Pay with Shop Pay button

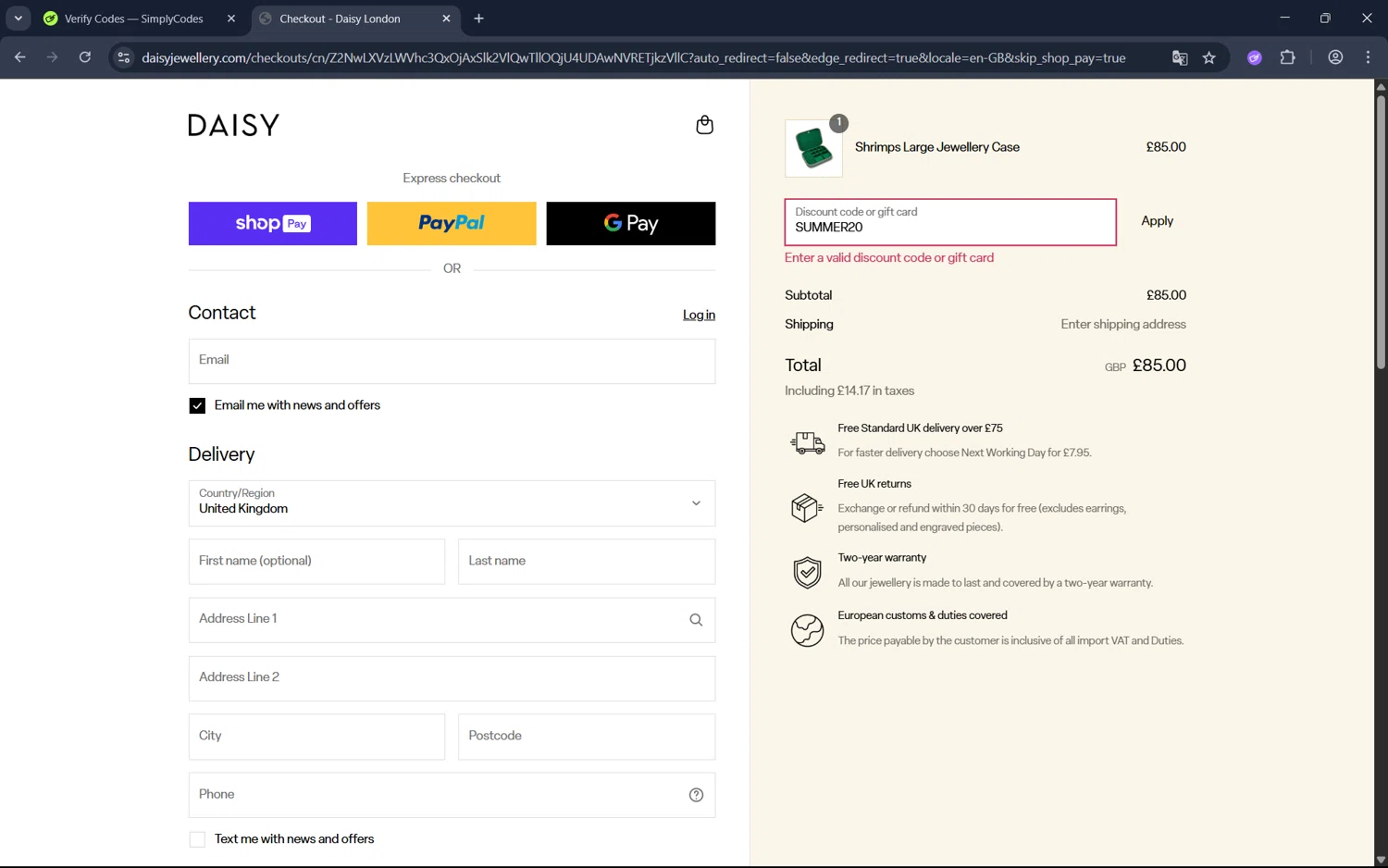(x=273, y=223)
